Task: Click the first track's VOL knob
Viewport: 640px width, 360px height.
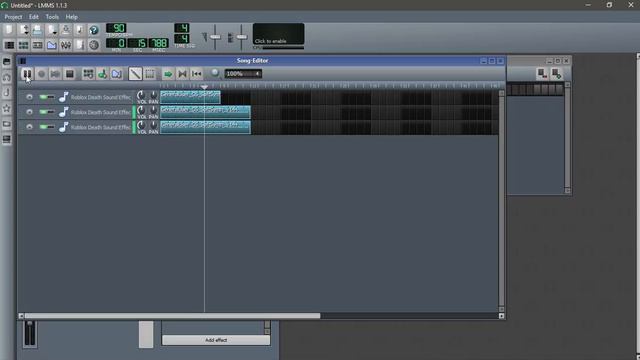Action: pos(141,95)
